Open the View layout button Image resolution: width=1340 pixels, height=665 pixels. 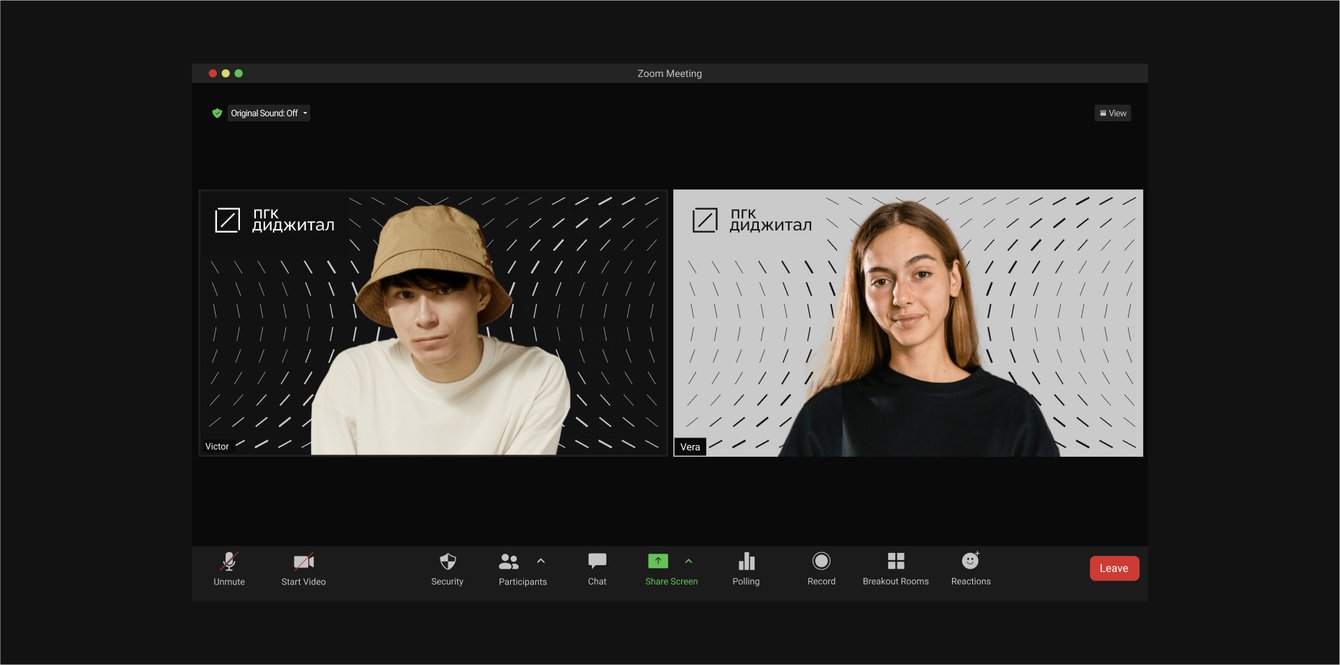tap(1113, 113)
